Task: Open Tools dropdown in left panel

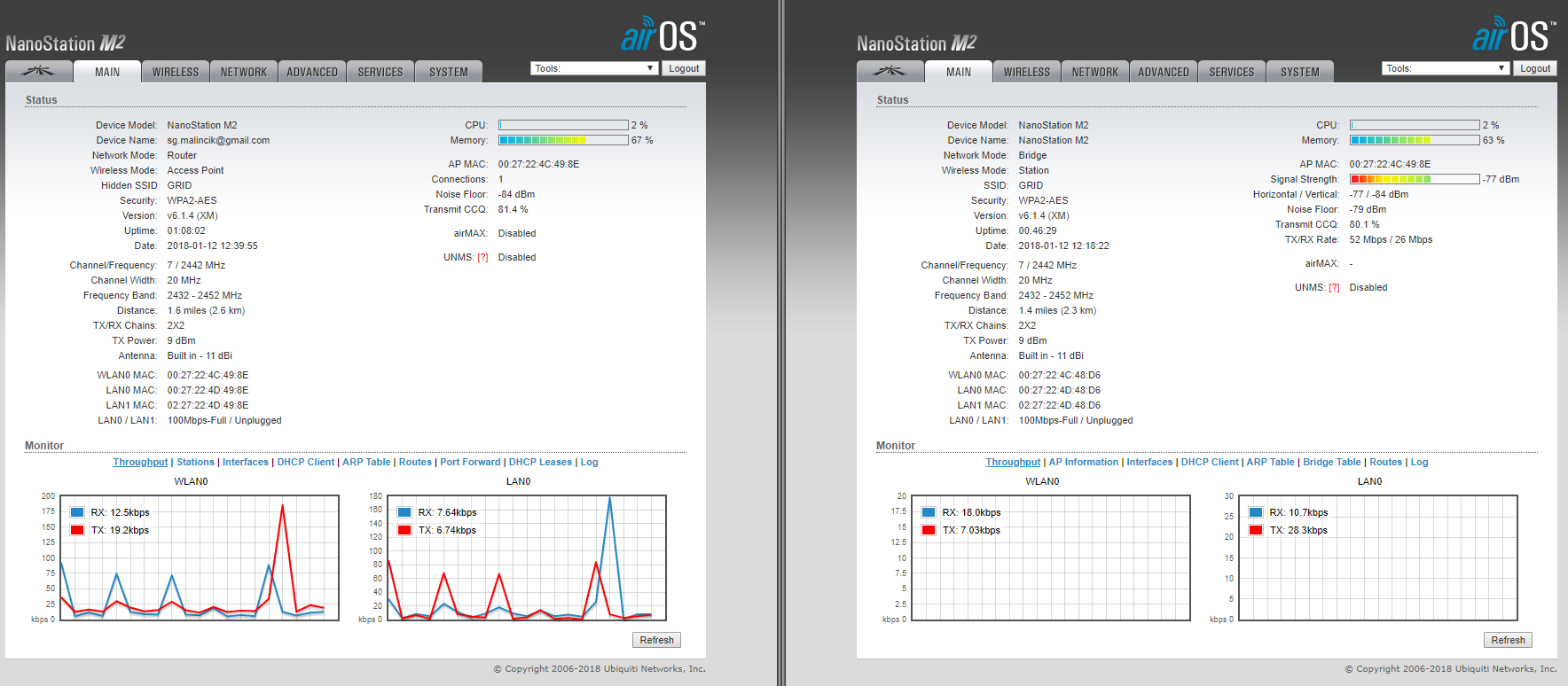Action: tap(594, 68)
